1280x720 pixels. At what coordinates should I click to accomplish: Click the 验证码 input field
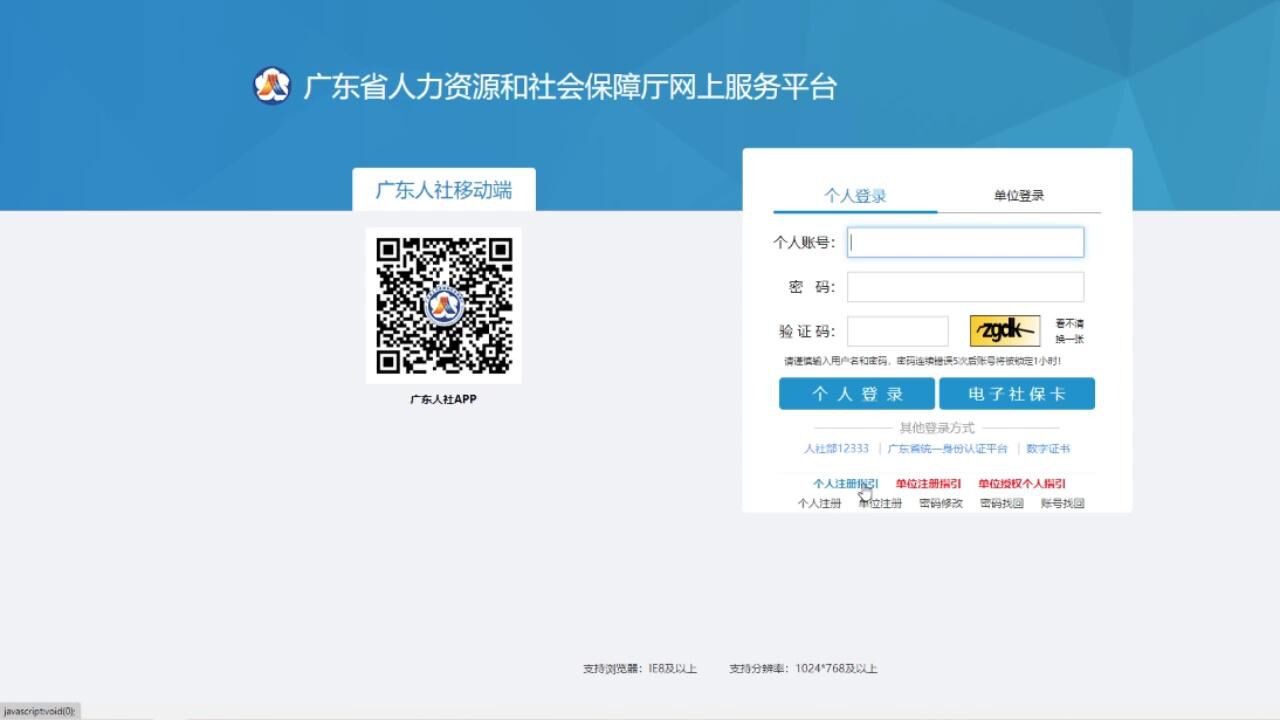coord(897,330)
